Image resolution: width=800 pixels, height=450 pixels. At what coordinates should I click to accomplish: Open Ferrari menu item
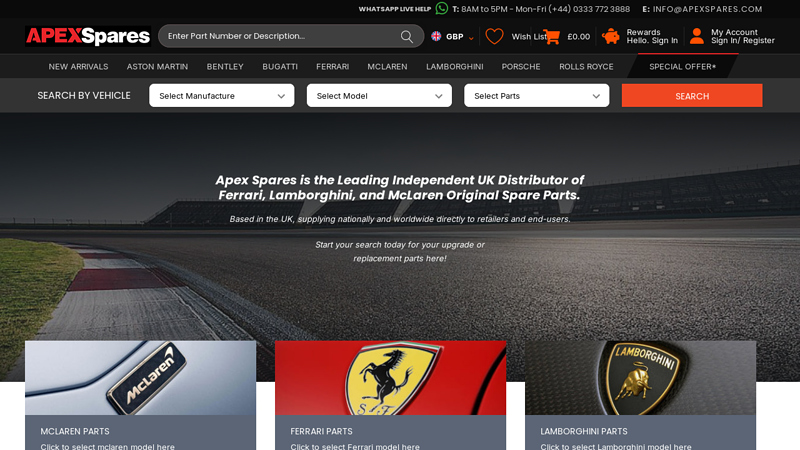332,66
